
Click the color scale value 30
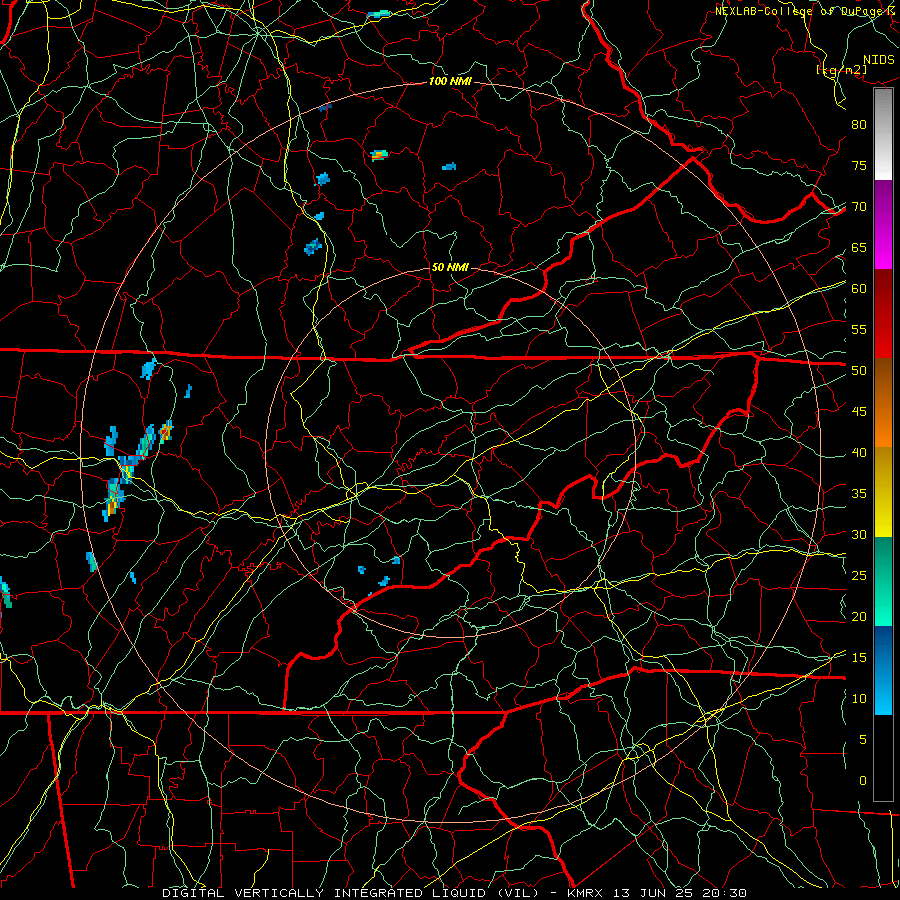click(x=859, y=534)
